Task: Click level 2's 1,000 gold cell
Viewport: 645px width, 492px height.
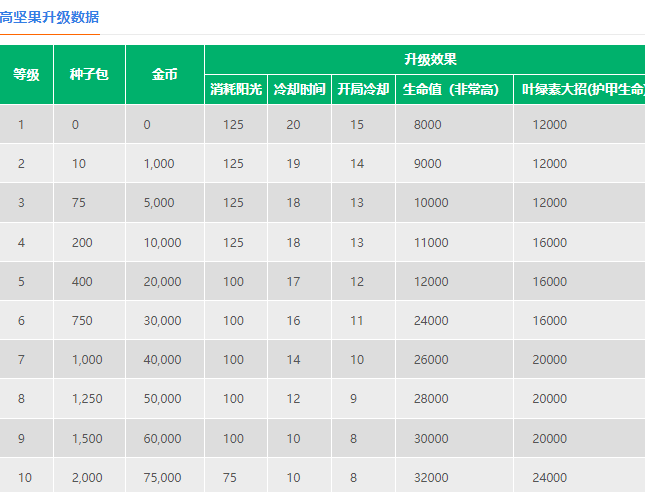Action: (x=165, y=163)
